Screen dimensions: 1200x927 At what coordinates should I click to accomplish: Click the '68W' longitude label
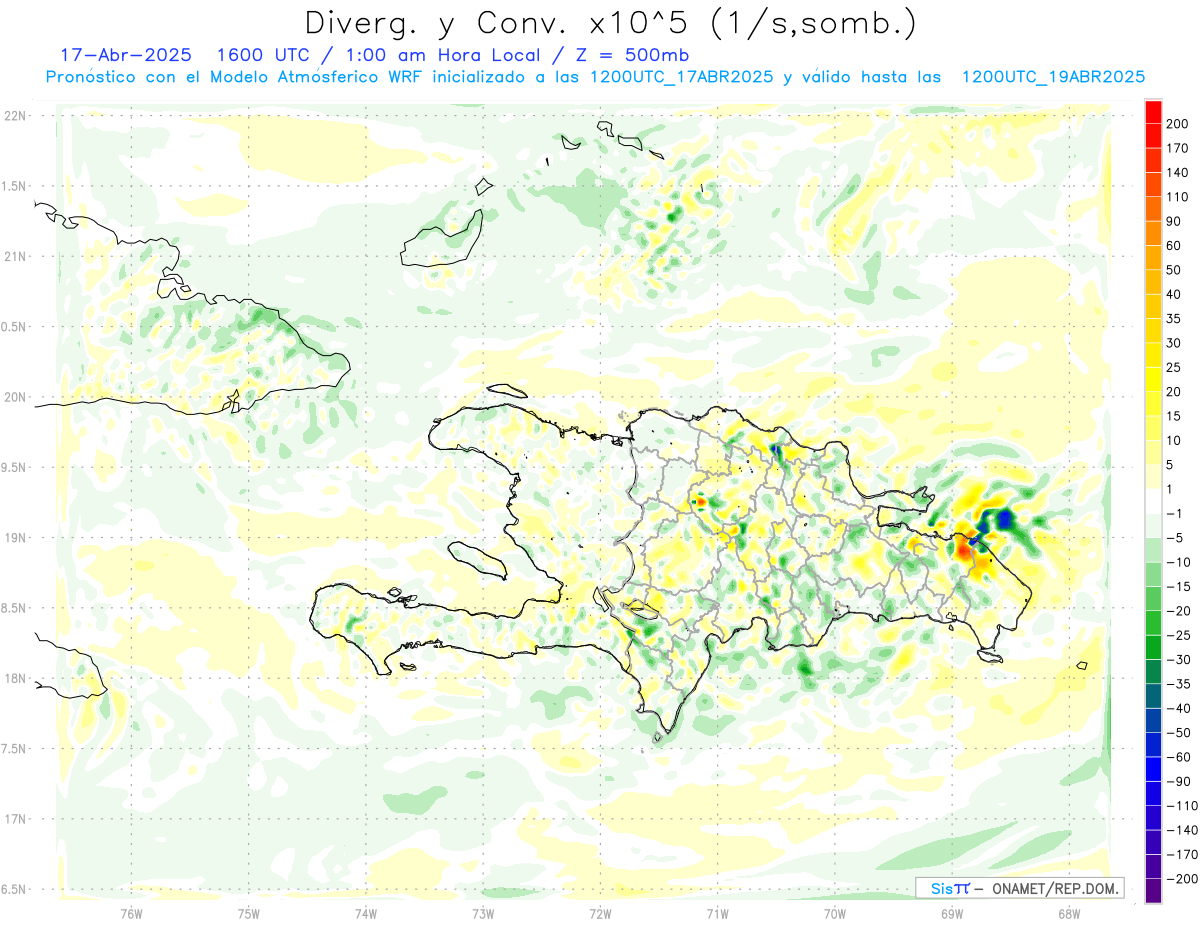click(1068, 913)
